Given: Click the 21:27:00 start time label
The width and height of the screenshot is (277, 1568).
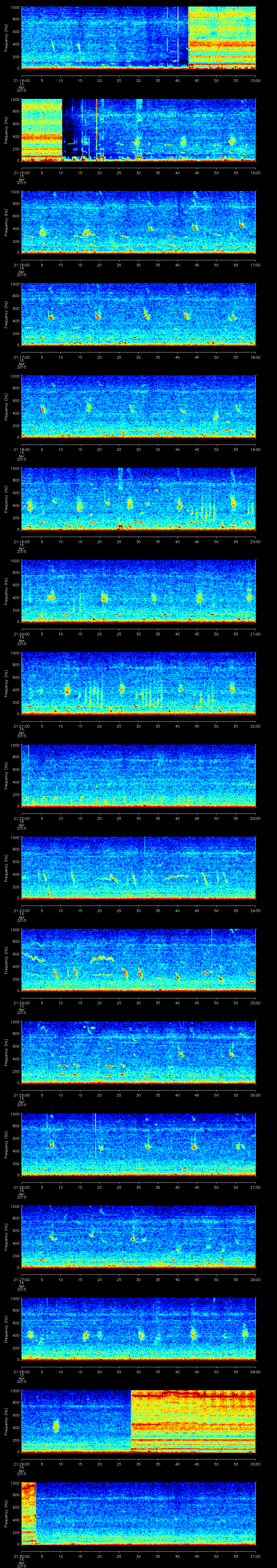Looking at the screenshot, I should click(21, 1279).
